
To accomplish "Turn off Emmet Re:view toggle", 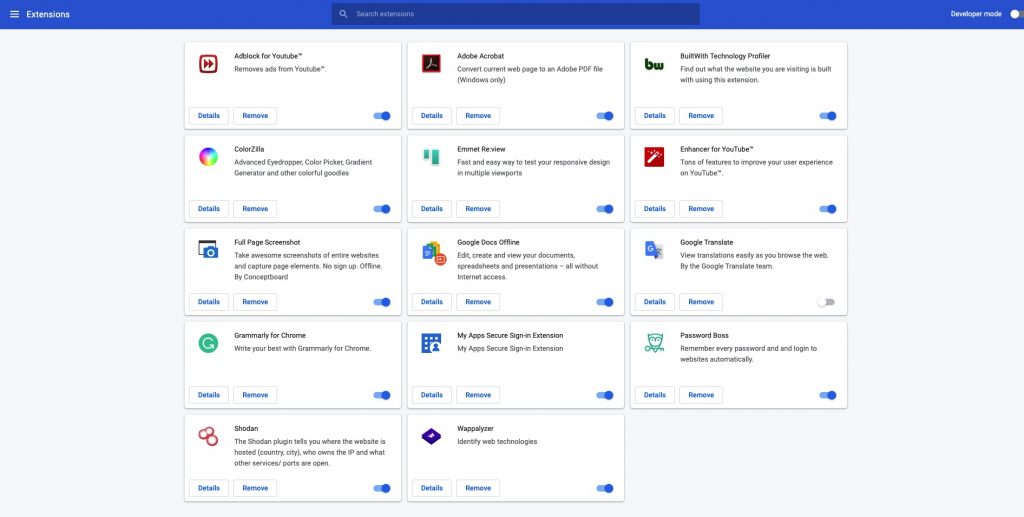I will tap(605, 209).
